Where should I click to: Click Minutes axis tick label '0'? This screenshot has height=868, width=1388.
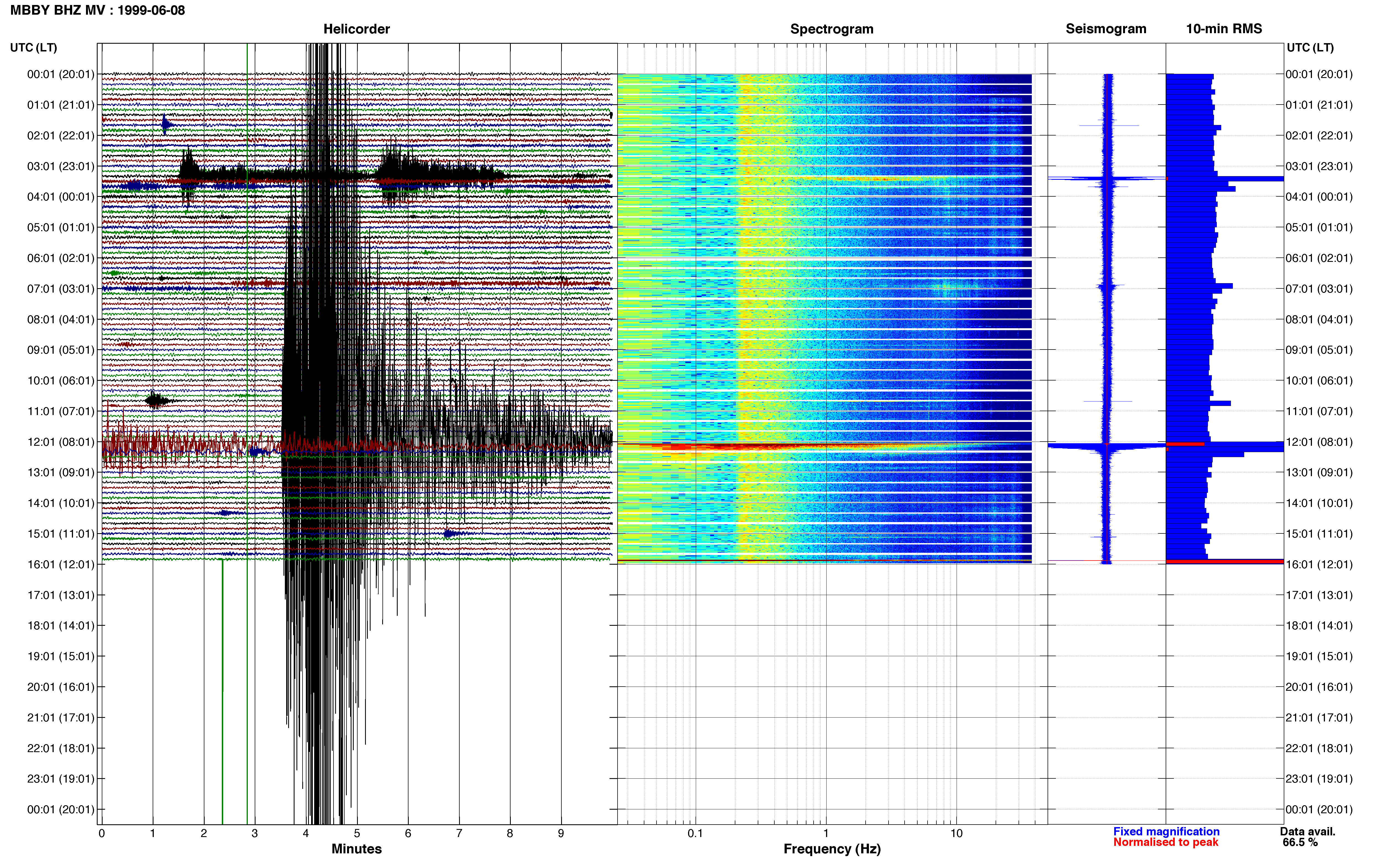pos(101,833)
